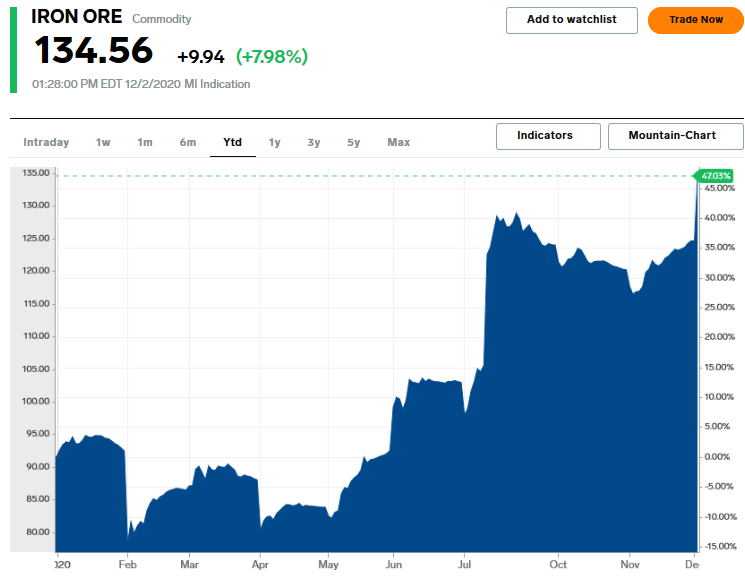
Task: Select the 1w time range
Action: (103, 142)
